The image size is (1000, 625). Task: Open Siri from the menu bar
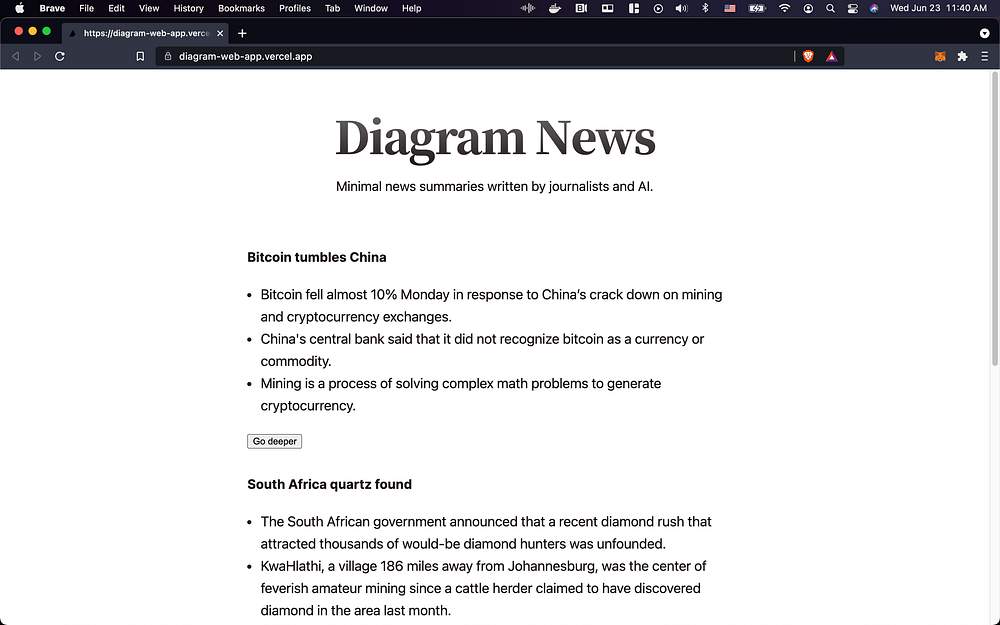(x=874, y=8)
